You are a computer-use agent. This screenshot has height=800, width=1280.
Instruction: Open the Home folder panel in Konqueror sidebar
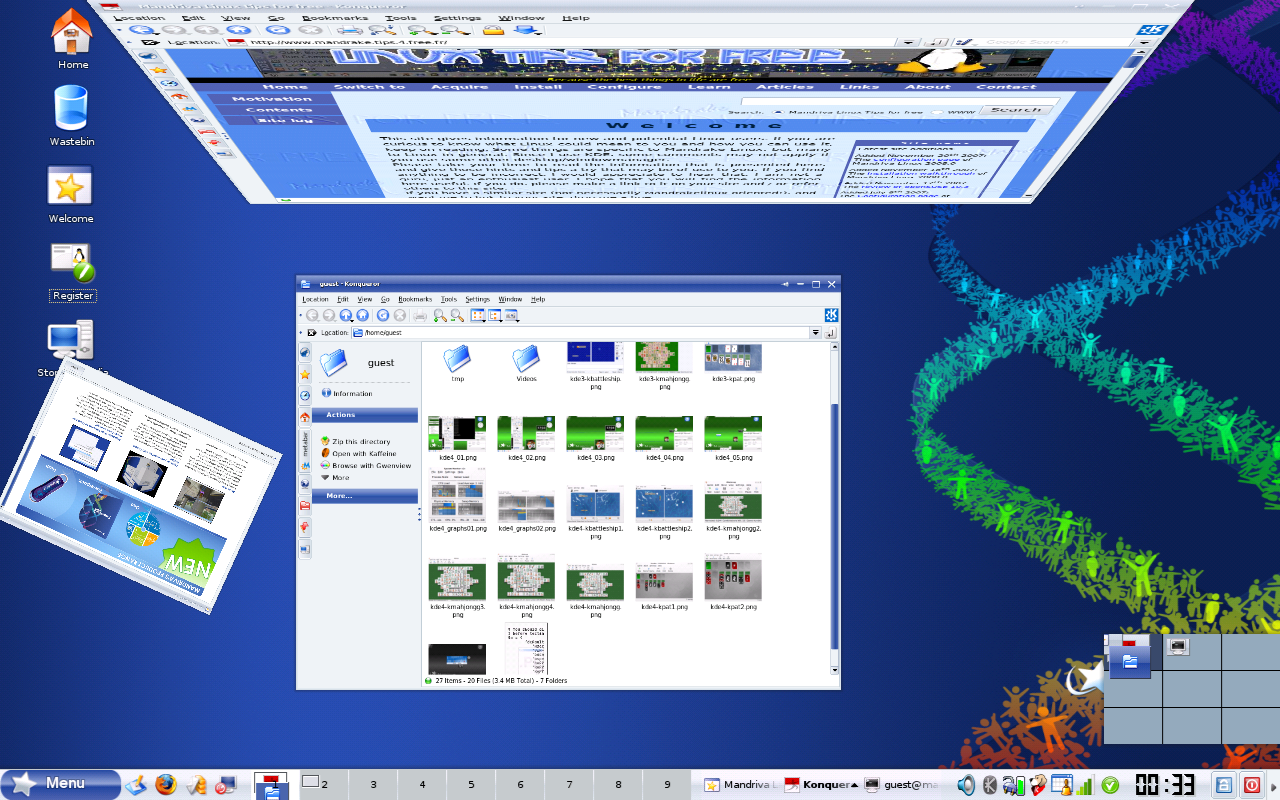pyautogui.click(x=305, y=417)
